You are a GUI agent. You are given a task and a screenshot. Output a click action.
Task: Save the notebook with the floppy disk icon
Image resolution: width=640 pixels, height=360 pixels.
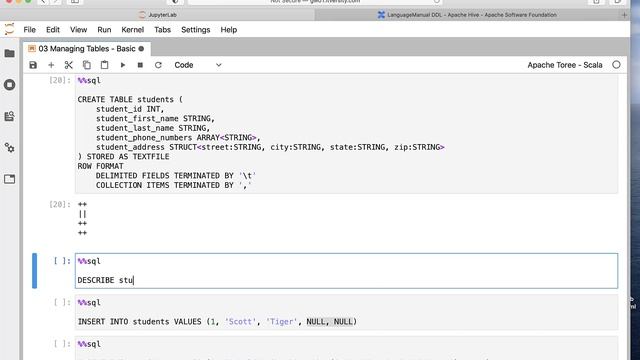coord(33,65)
